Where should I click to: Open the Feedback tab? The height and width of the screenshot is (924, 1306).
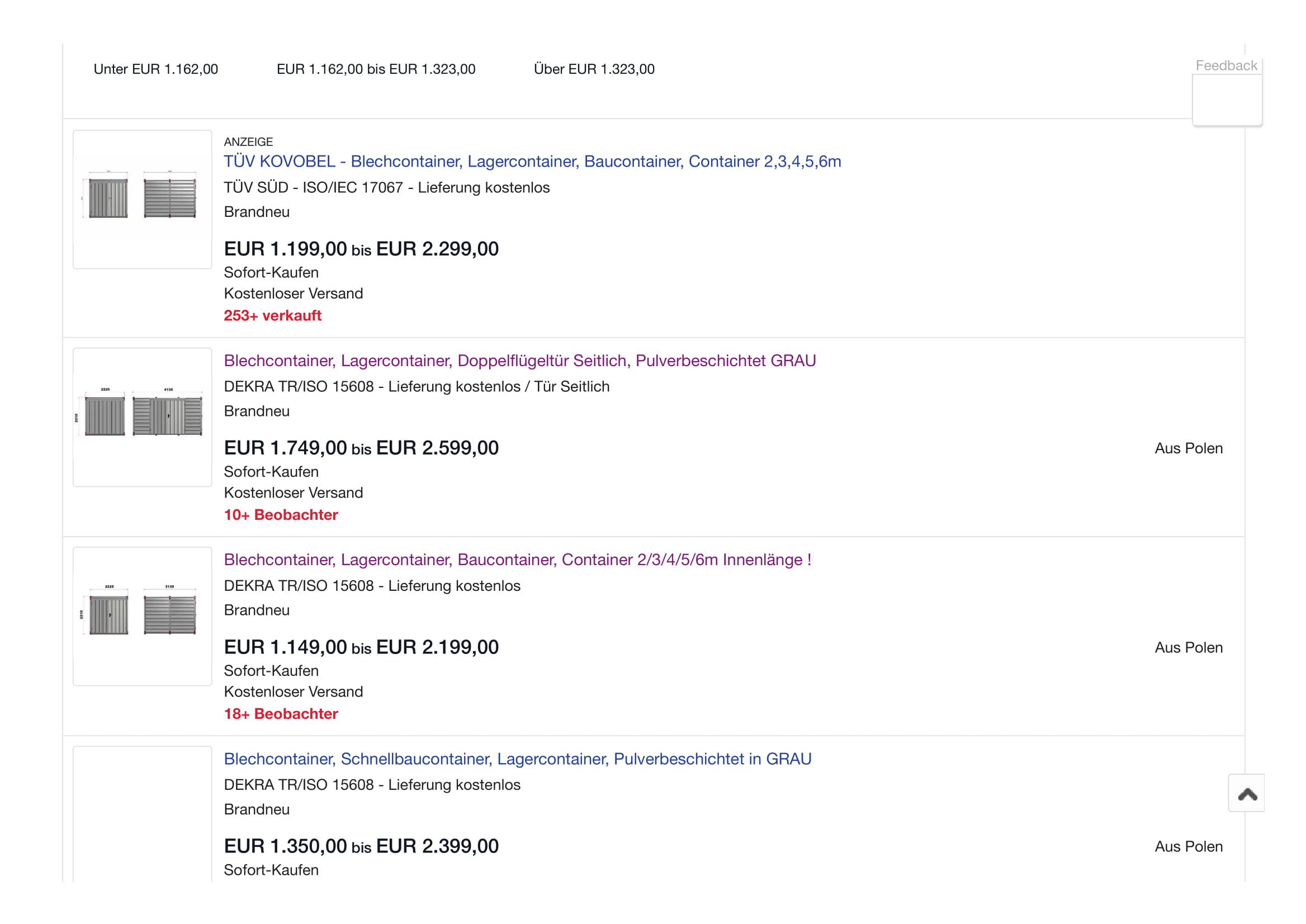1225,66
